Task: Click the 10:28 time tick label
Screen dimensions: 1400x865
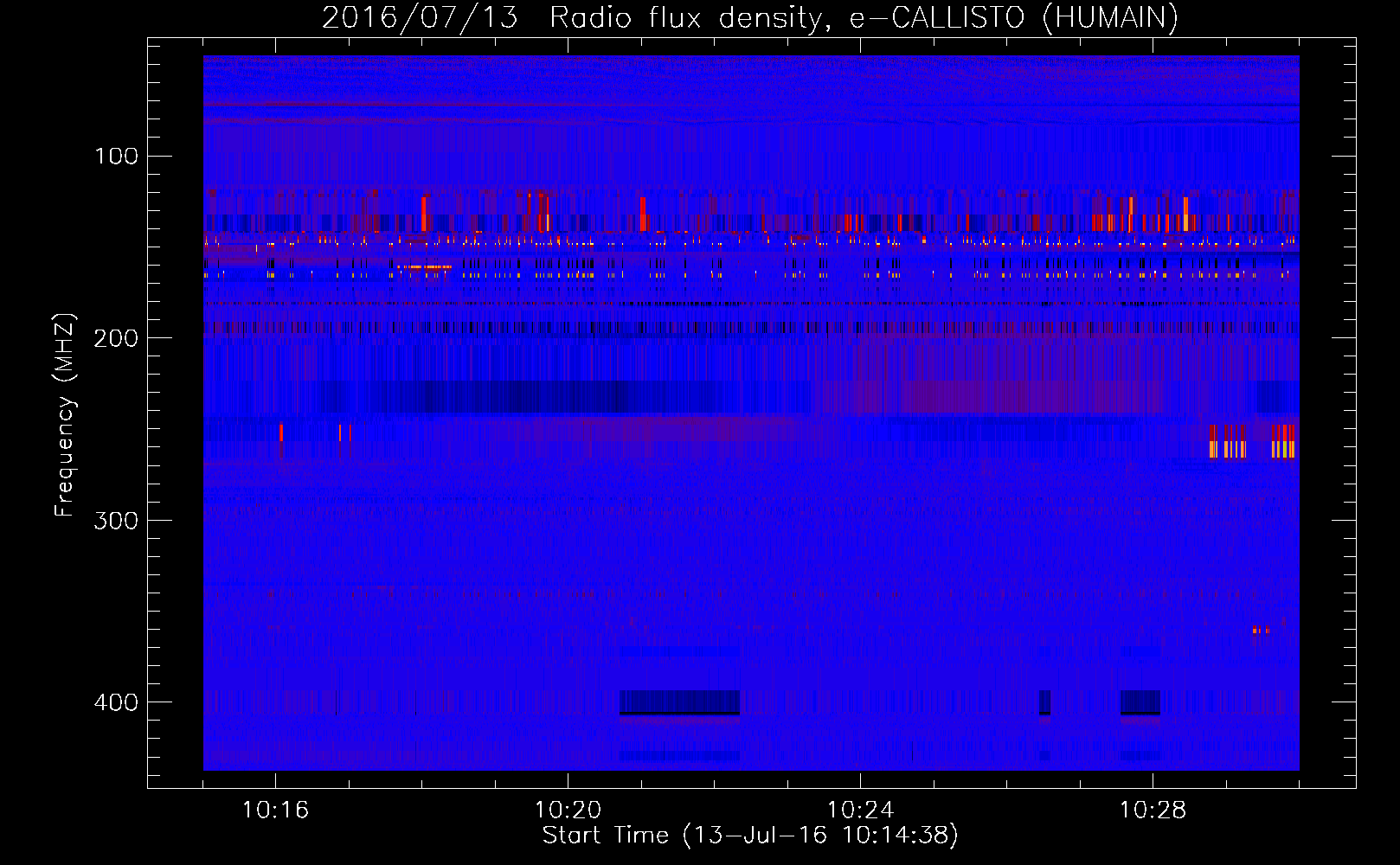Action: pyautogui.click(x=1153, y=811)
